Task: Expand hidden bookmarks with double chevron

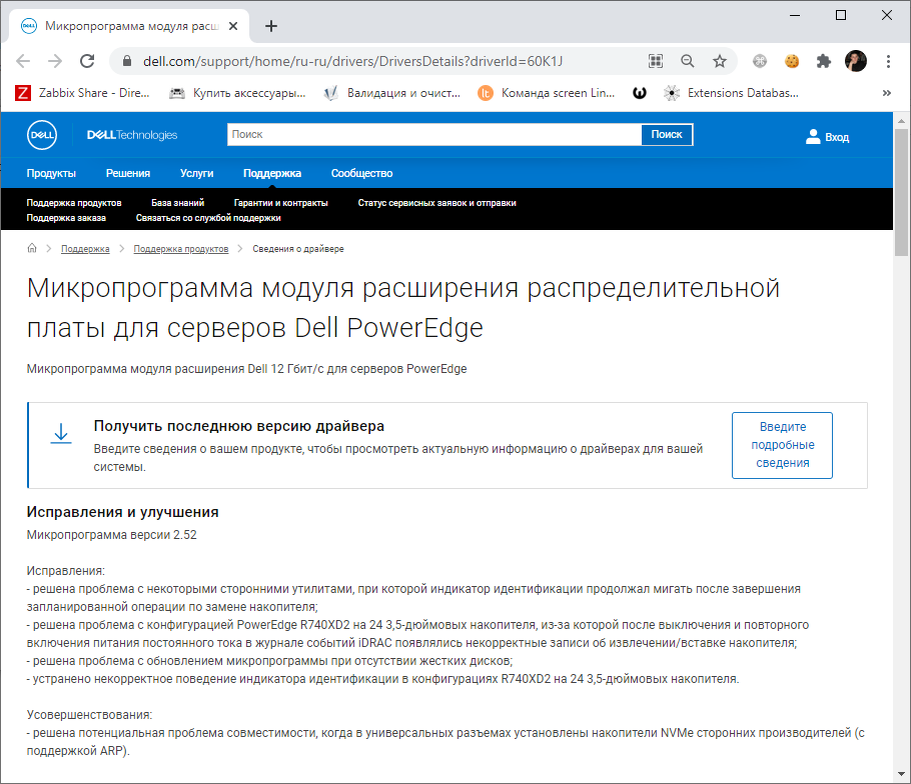Action: pyautogui.click(x=887, y=93)
